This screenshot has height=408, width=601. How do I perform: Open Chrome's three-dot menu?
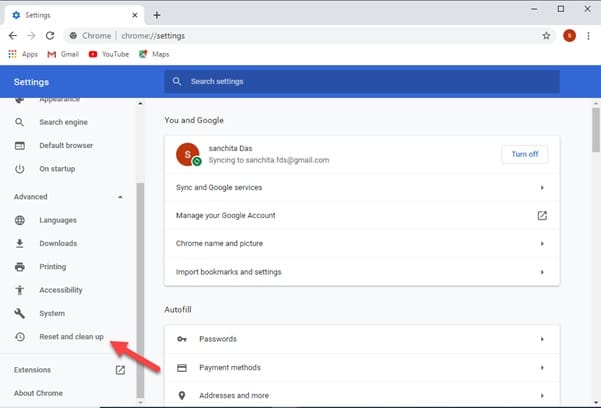(x=588, y=36)
